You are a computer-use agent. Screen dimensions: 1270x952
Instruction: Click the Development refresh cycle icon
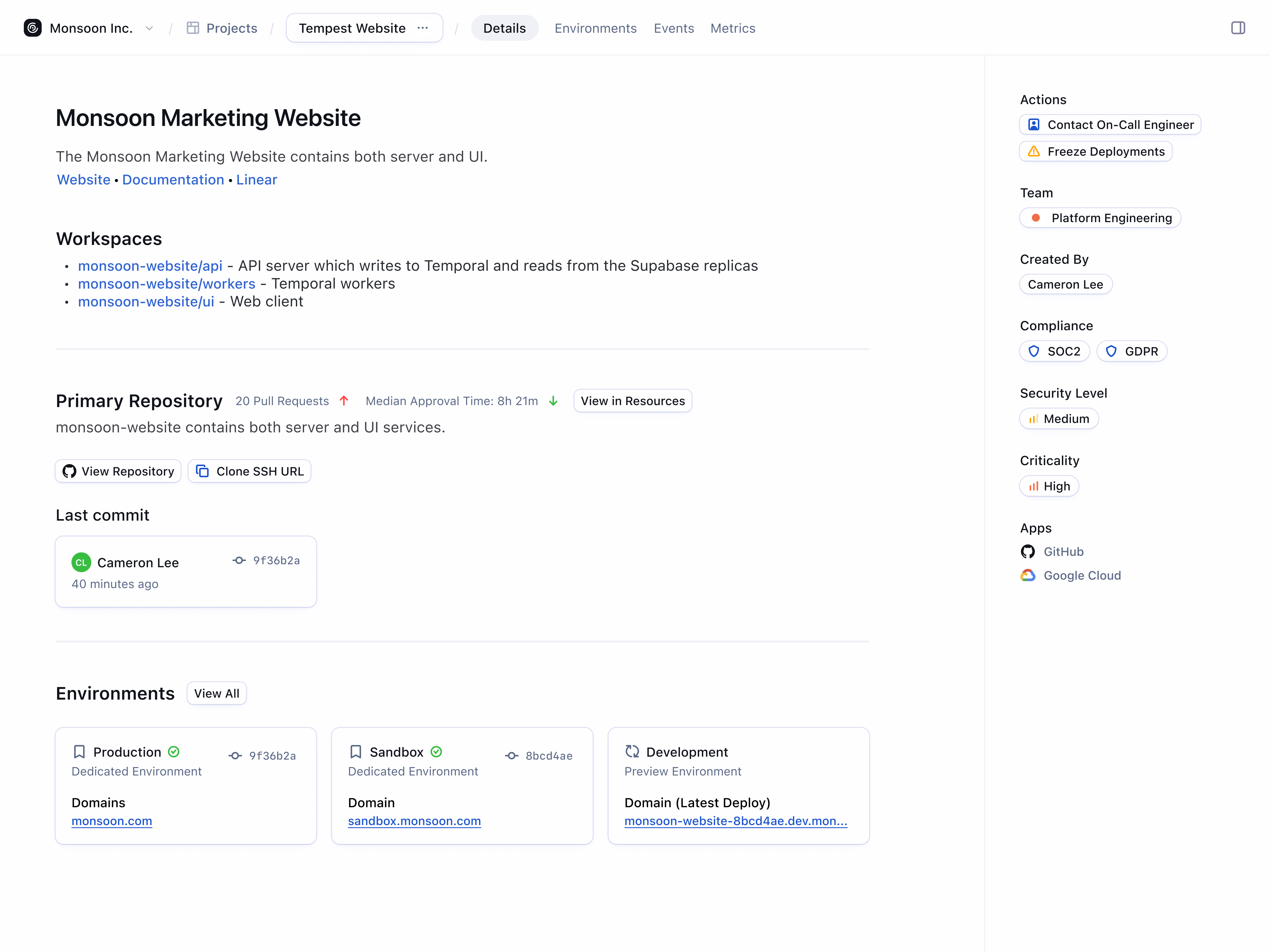tap(632, 752)
